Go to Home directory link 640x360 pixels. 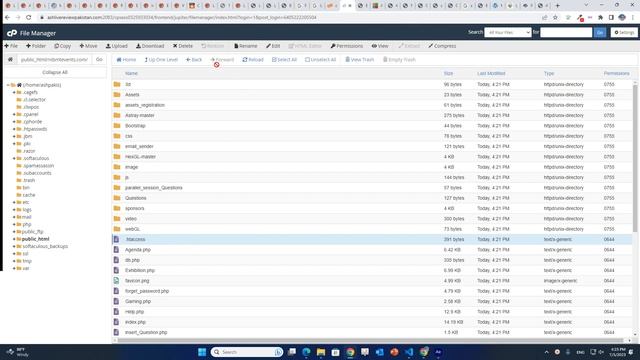[126, 60]
